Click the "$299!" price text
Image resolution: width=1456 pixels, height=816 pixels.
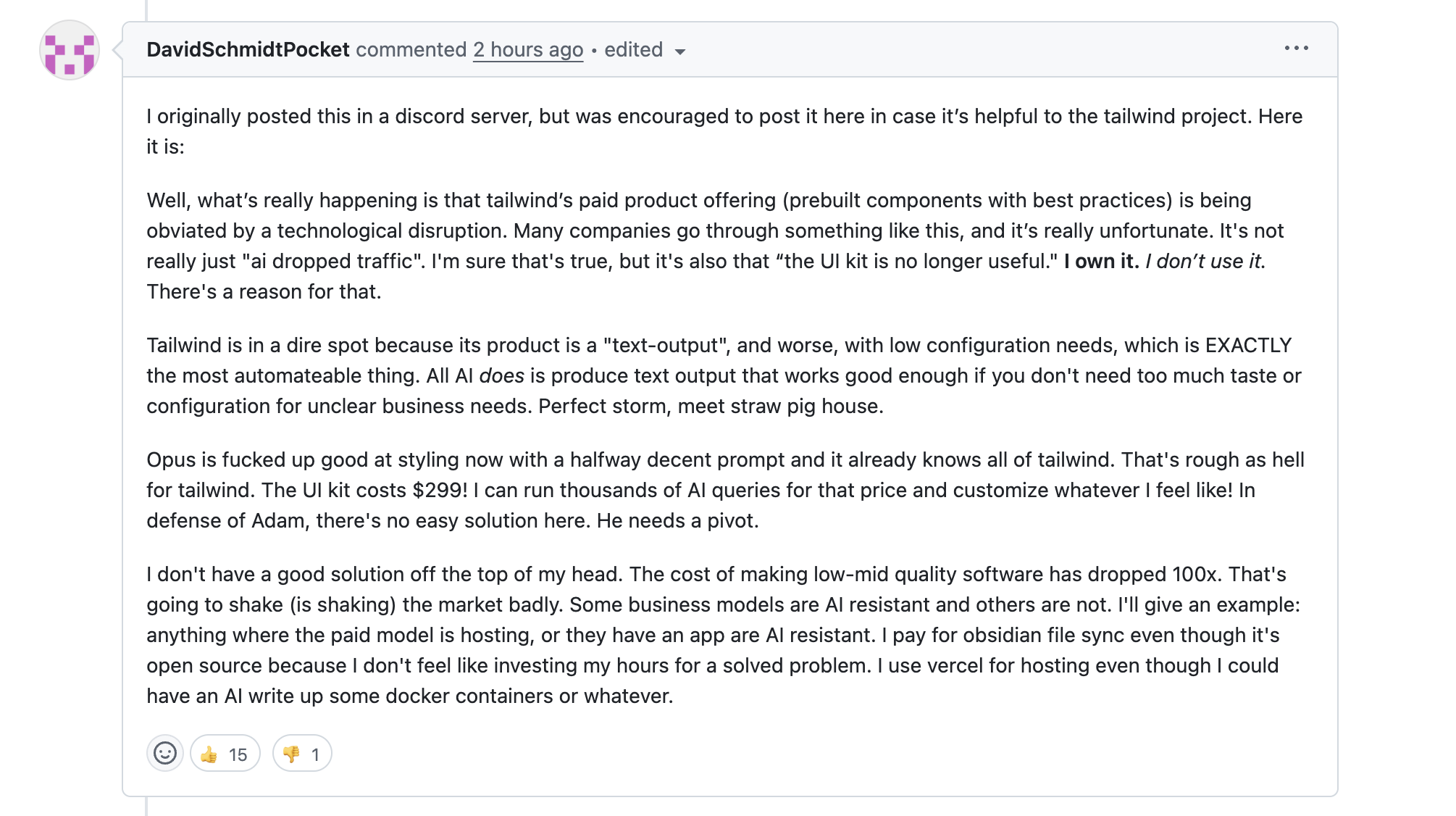[x=440, y=490]
